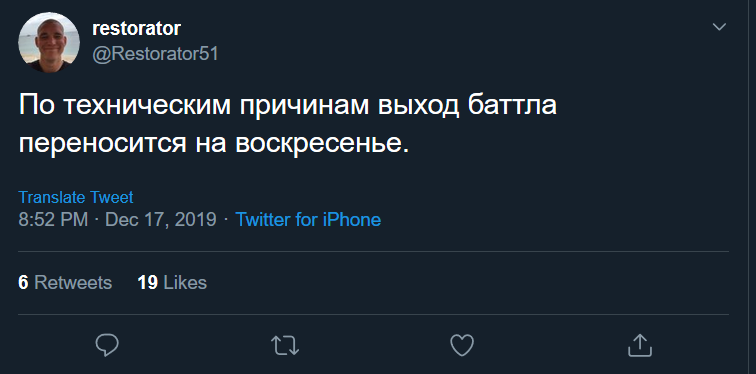756x374 pixels.
Task: Click the Dec 17, 2019 date
Action: point(161,220)
